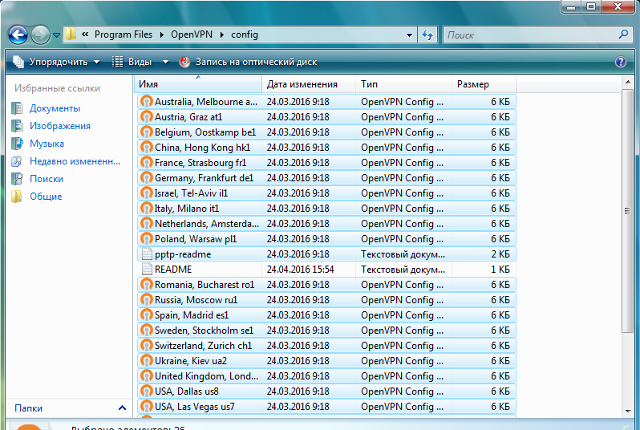Image resolution: width=640 pixels, height=430 pixels.
Task: Click the Russia, Moscow ru1 file icon
Action: pos(146,300)
